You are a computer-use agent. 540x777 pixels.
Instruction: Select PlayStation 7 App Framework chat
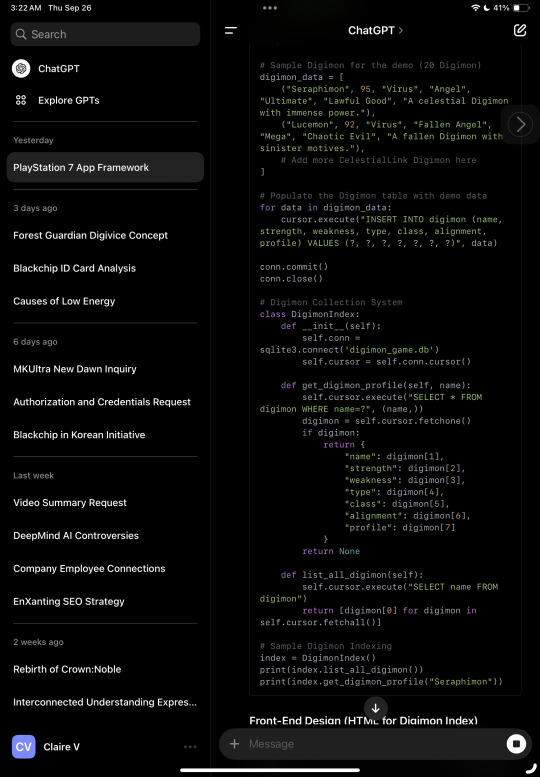tap(105, 167)
